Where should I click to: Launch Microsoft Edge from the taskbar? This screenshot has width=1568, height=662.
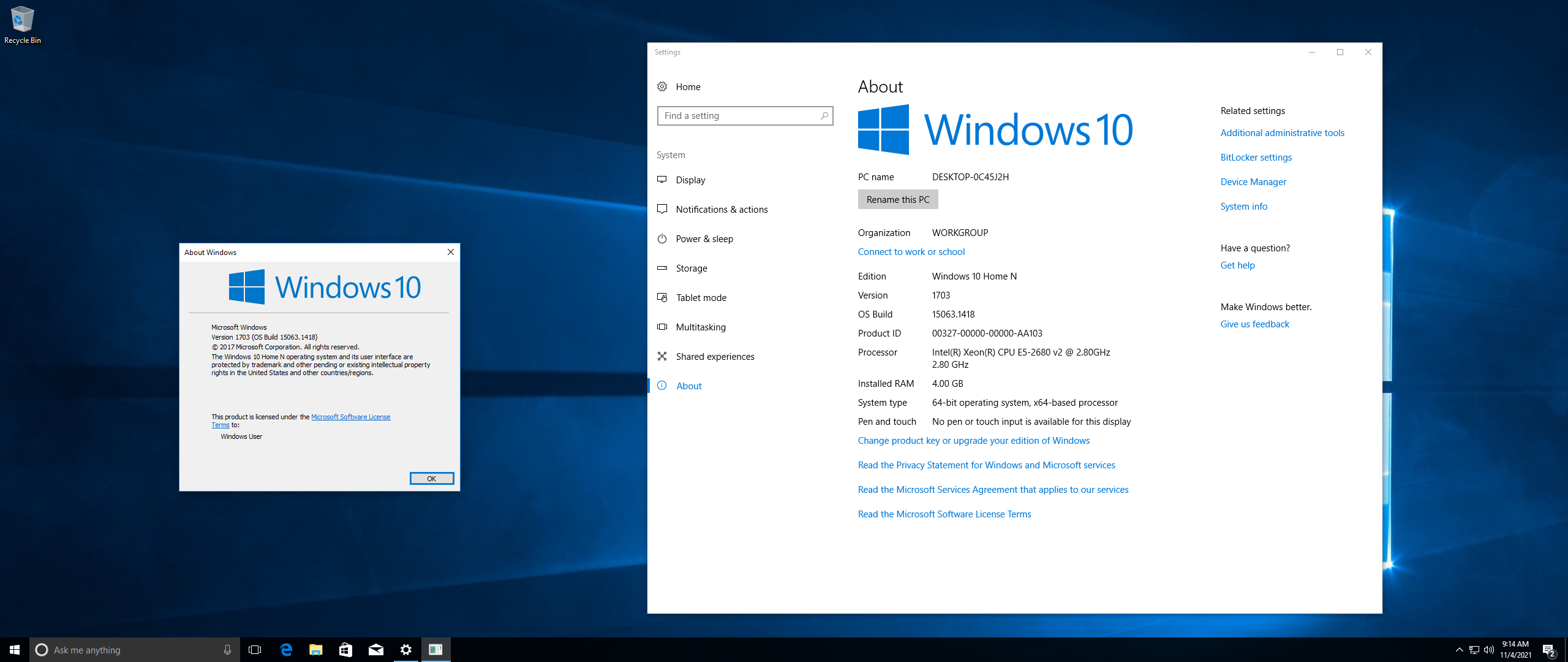click(x=285, y=650)
